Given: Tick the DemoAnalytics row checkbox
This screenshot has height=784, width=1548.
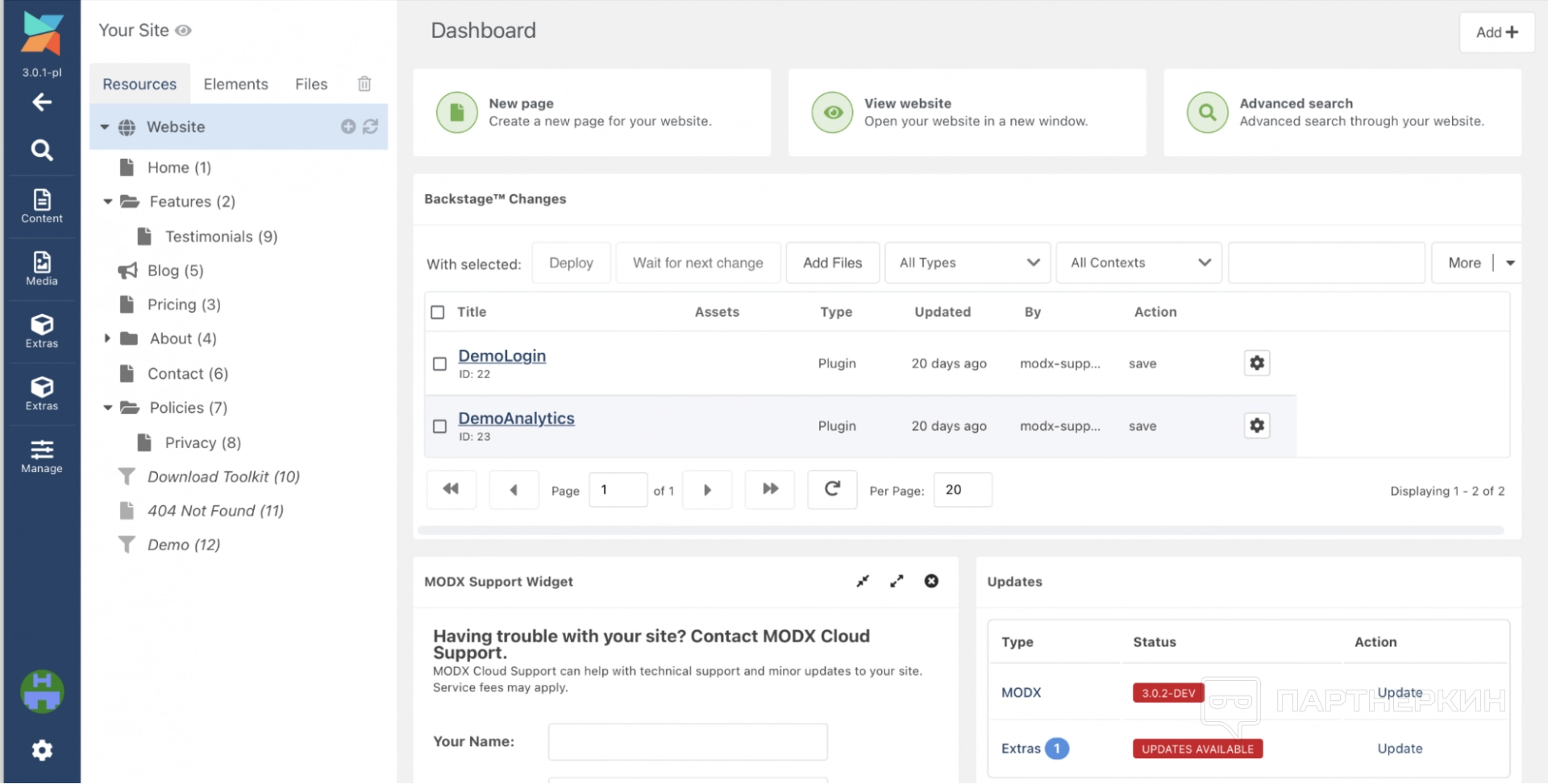Looking at the screenshot, I should coord(439,426).
